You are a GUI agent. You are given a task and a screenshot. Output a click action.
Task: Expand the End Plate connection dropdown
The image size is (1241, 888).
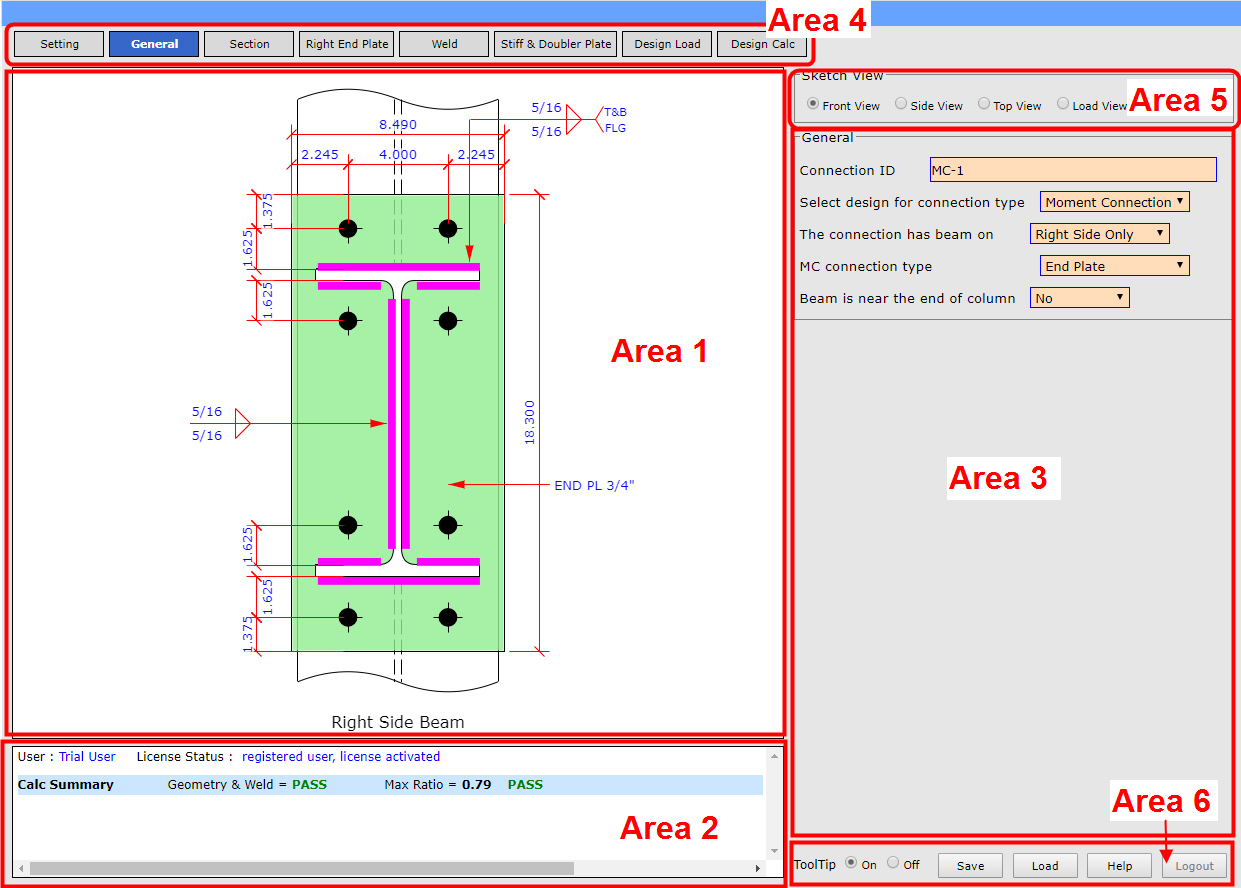pos(1114,266)
